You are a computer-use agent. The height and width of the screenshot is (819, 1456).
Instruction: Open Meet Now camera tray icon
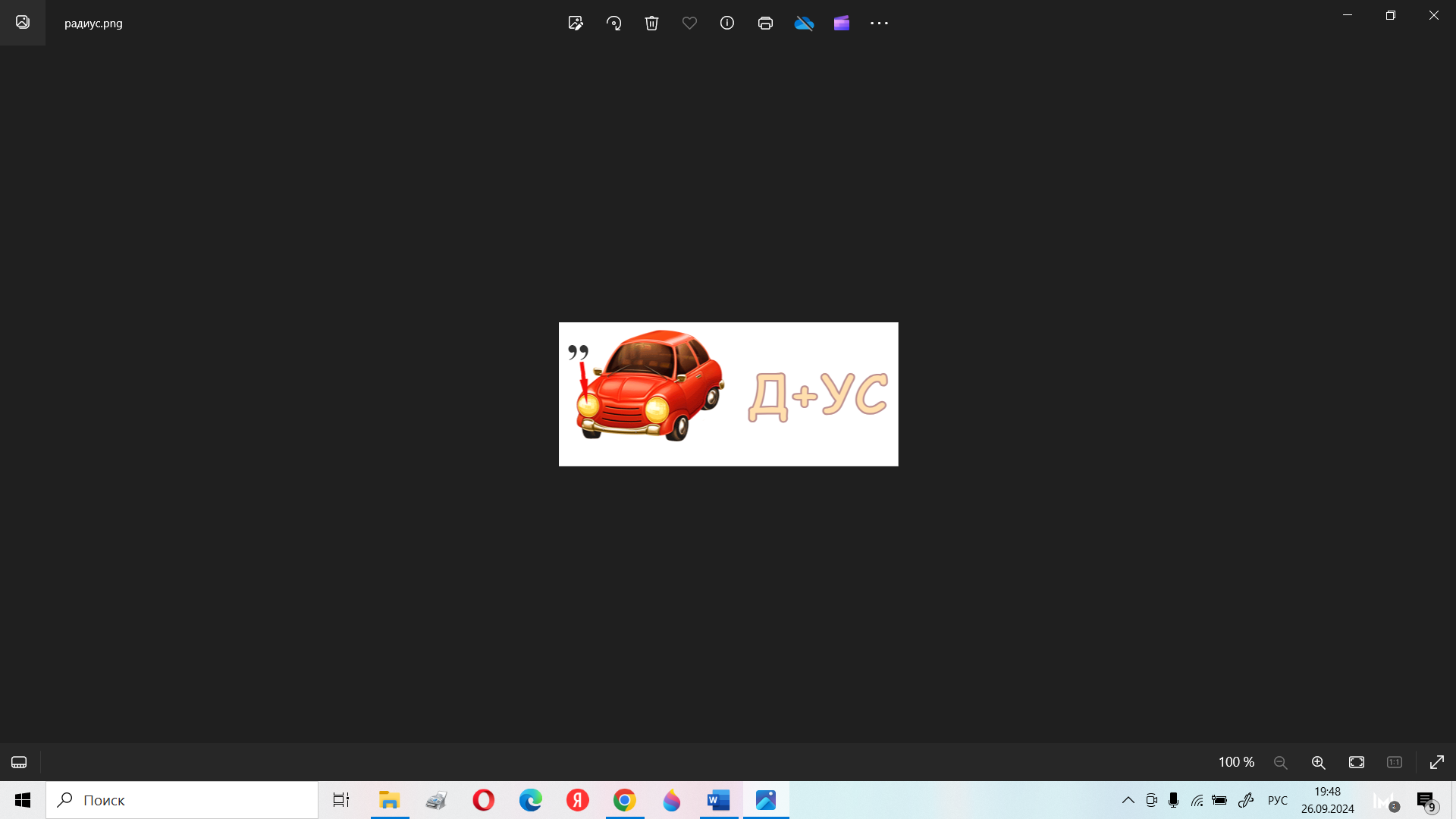1151,800
